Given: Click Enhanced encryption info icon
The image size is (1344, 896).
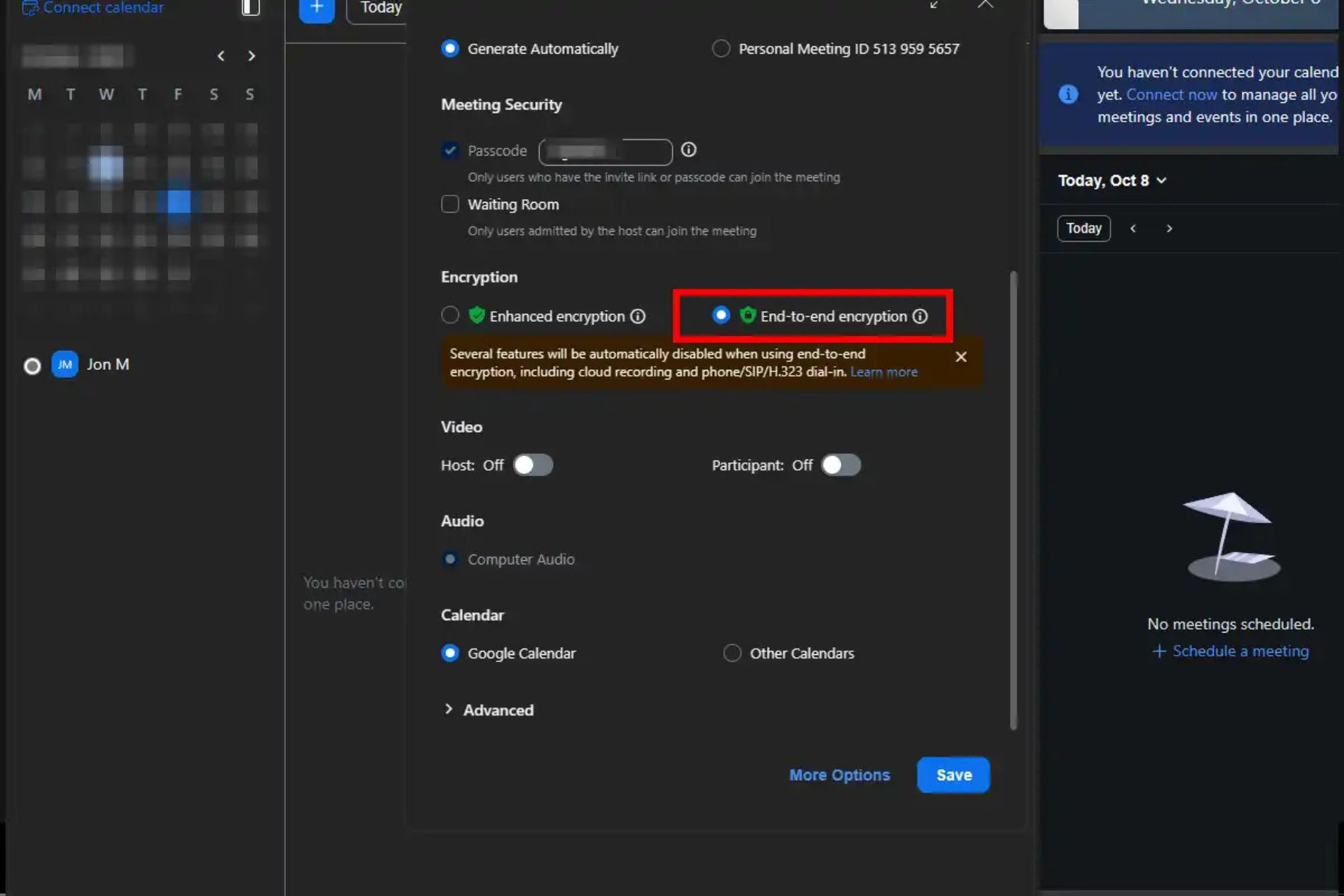Looking at the screenshot, I should (638, 316).
